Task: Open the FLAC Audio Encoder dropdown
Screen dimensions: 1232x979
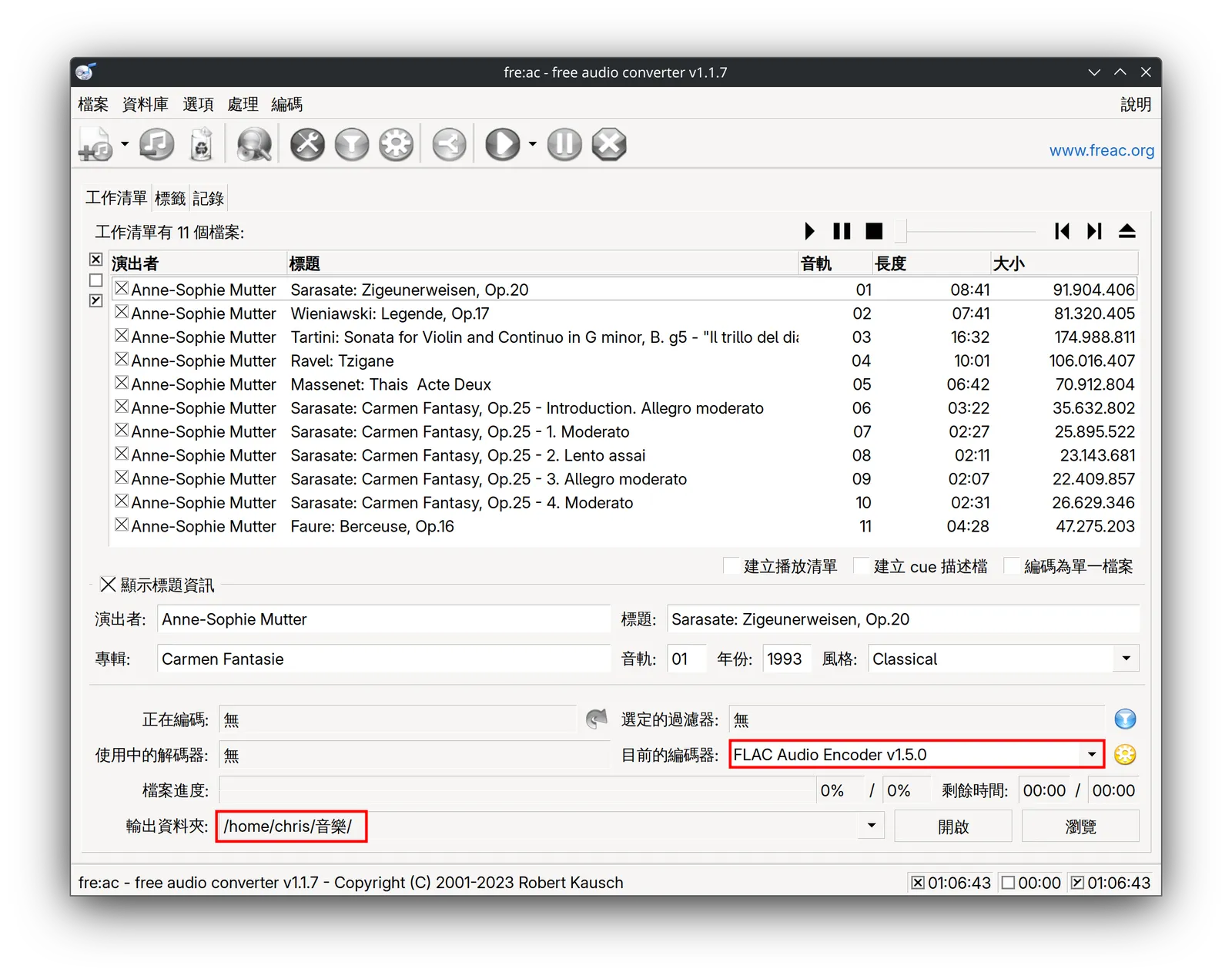Action: [x=1091, y=755]
